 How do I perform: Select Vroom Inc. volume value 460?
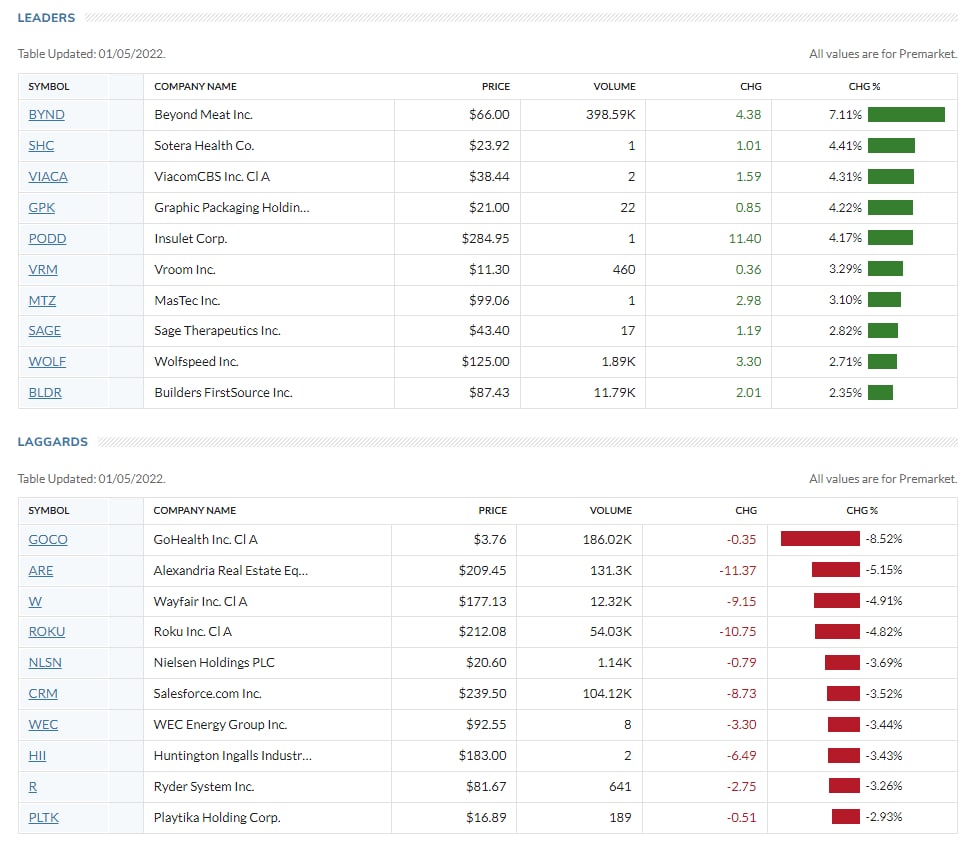624,269
